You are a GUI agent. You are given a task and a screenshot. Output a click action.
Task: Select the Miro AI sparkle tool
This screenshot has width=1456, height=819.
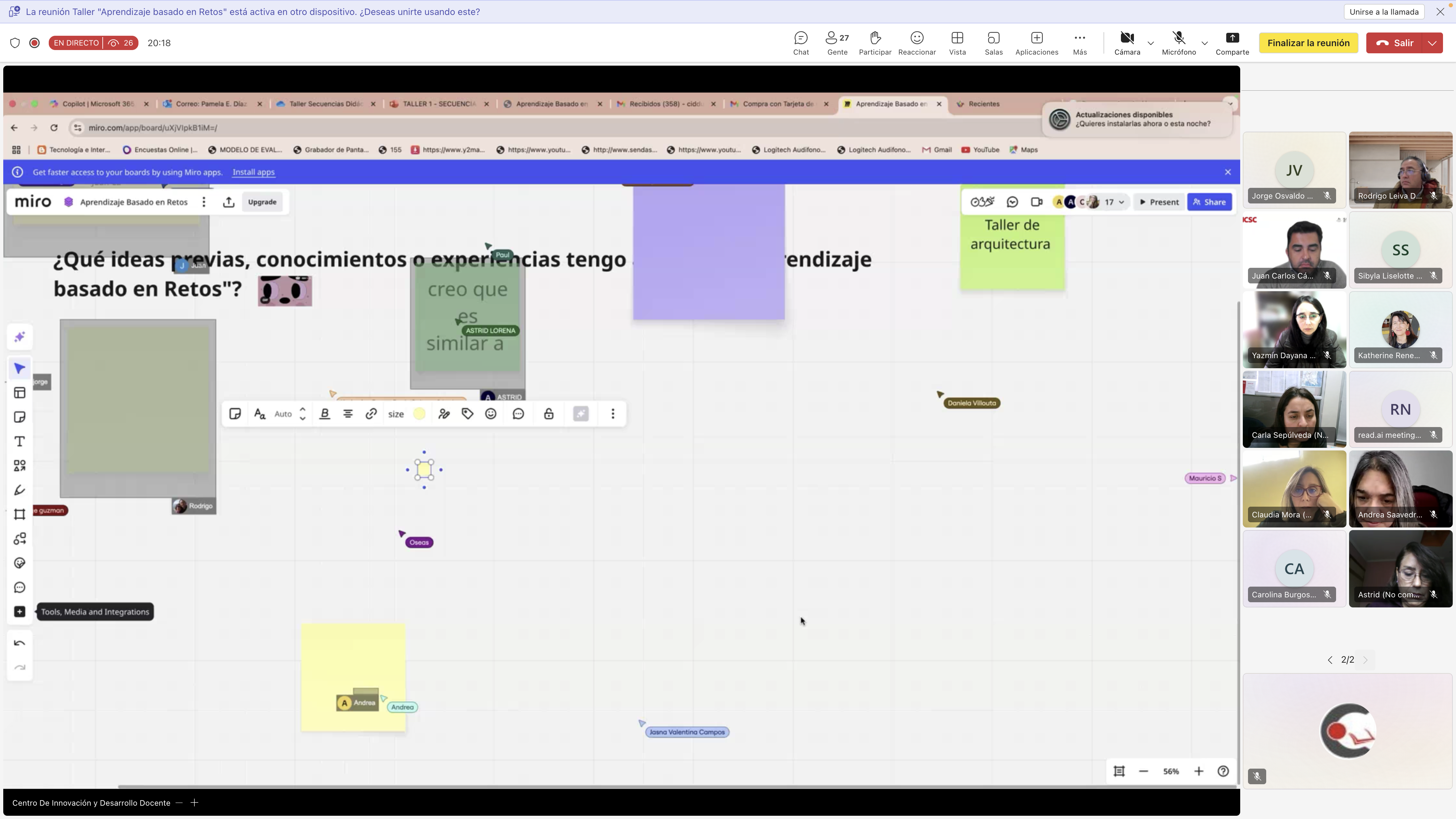(x=20, y=337)
